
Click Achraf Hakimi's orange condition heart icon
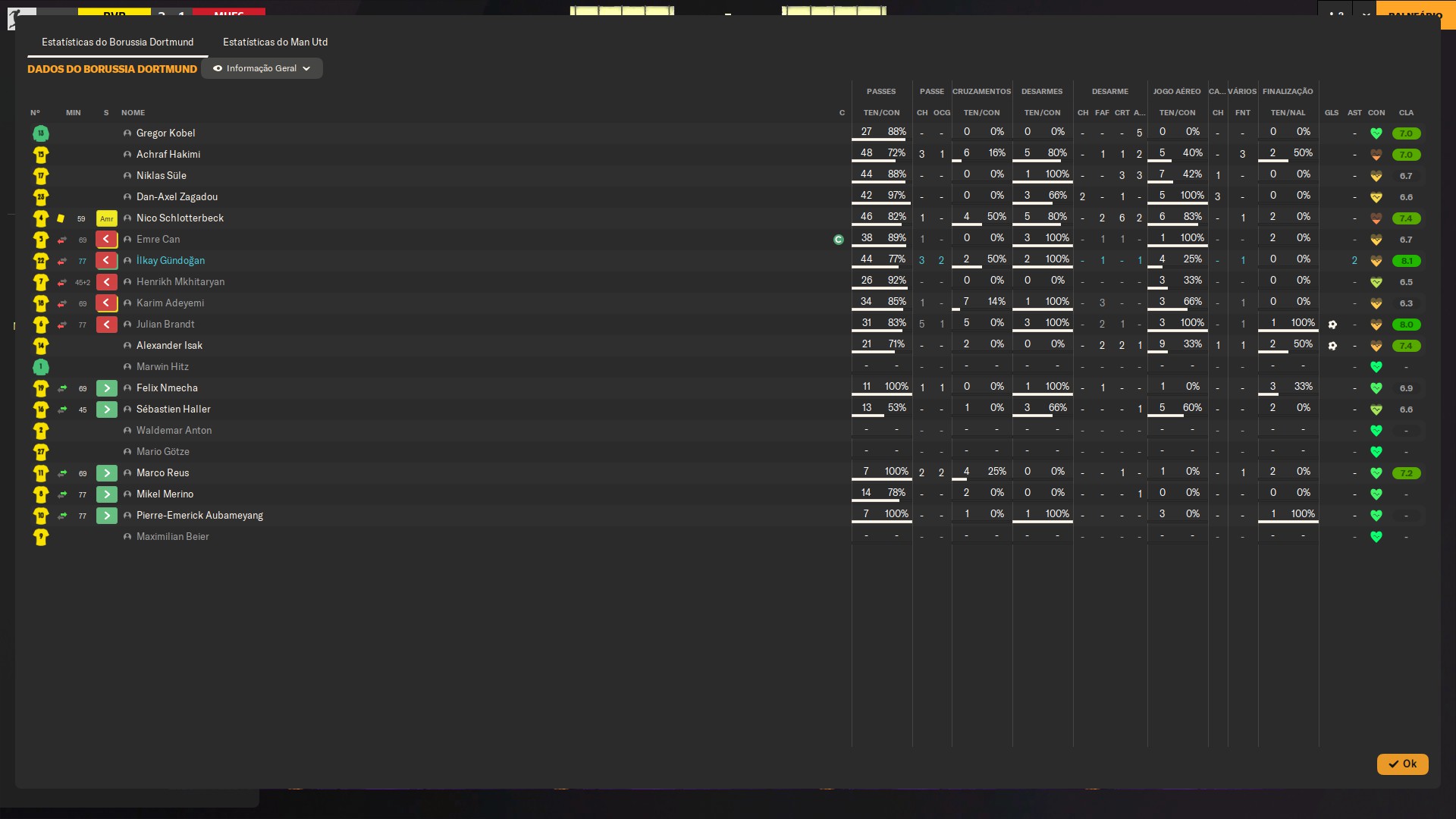point(1376,155)
